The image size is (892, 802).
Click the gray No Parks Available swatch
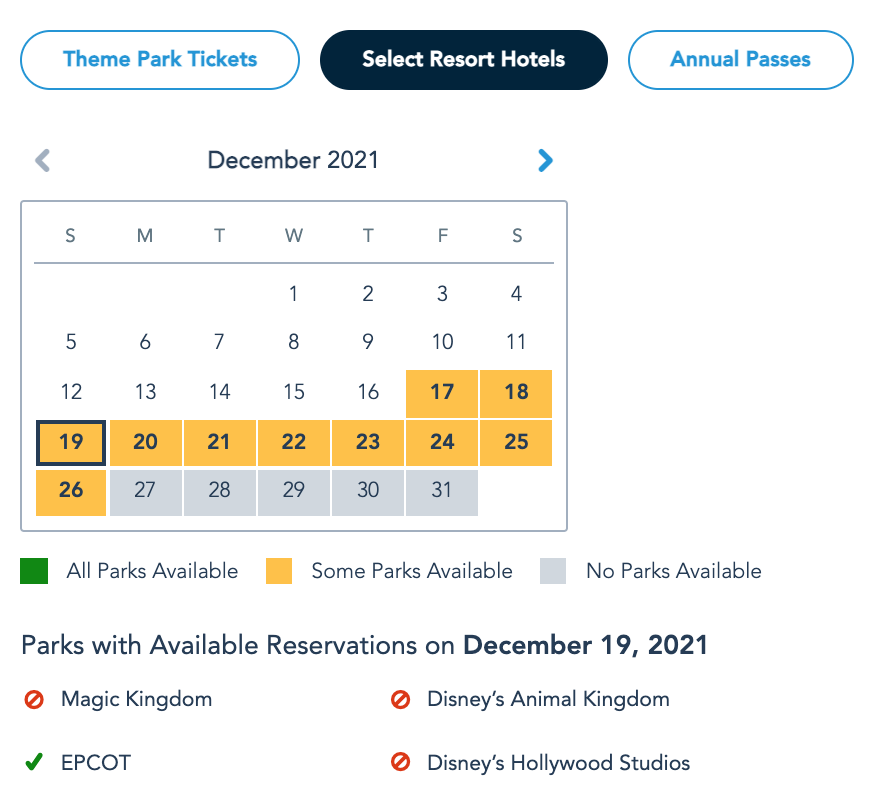click(553, 572)
